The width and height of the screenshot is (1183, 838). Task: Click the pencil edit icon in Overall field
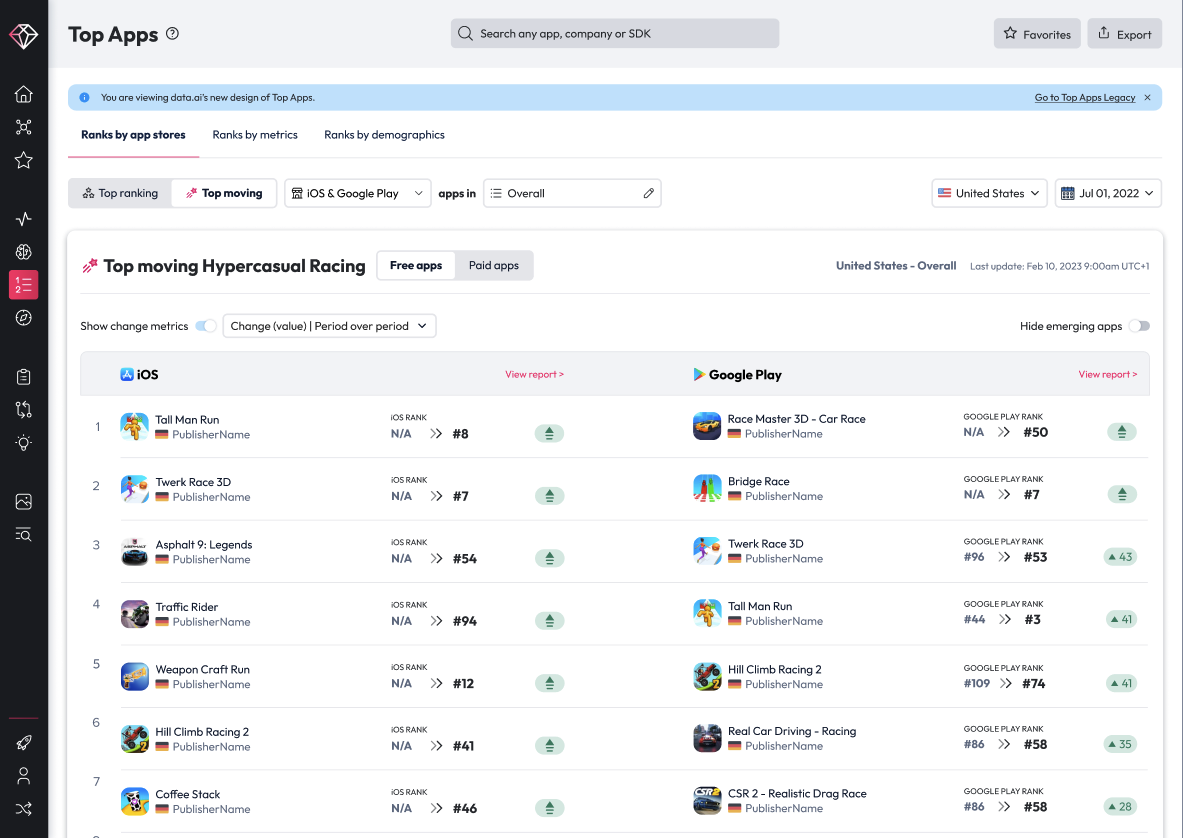tap(649, 193)
